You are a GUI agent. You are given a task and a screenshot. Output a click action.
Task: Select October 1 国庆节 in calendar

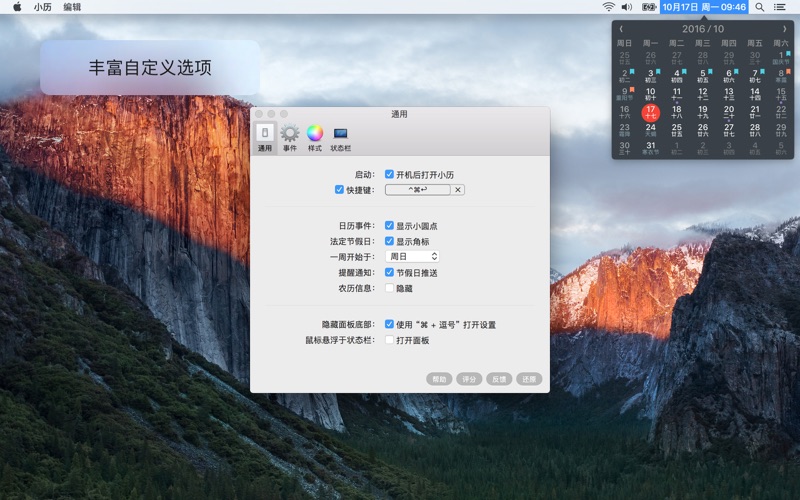(x=781, y=58)
